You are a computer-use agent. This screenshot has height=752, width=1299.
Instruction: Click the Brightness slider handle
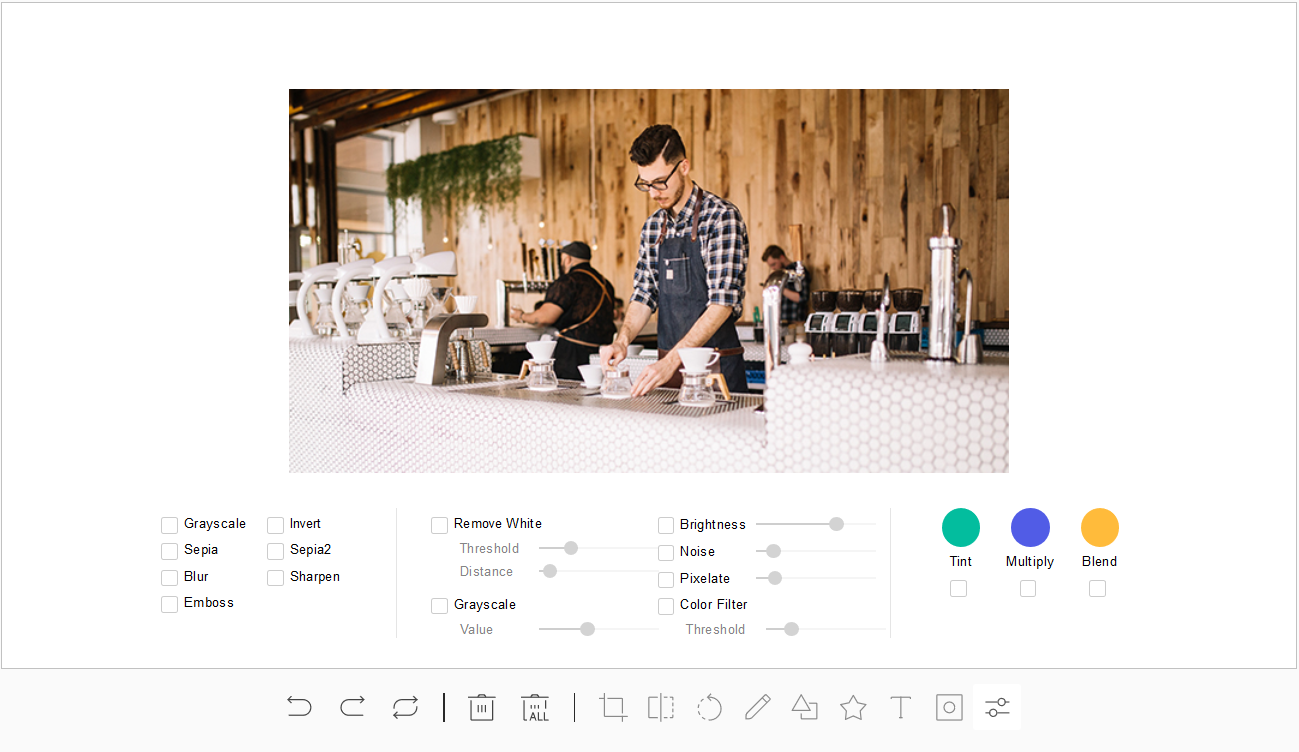pos(836,524)
